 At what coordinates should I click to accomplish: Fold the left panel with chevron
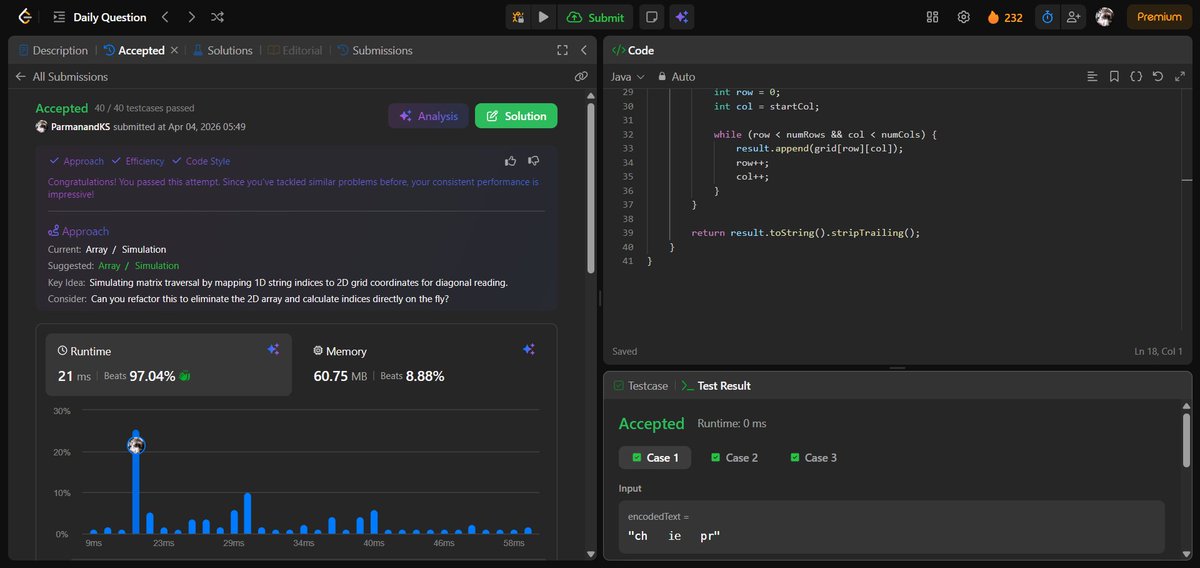click(x=583, y=50)
